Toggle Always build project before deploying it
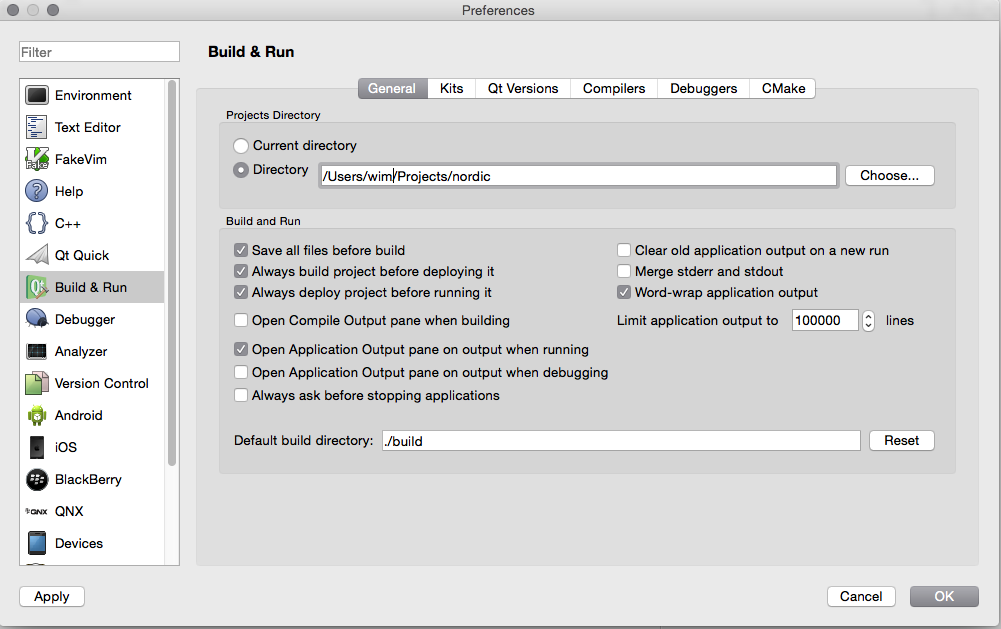 [x=241, y=271]
